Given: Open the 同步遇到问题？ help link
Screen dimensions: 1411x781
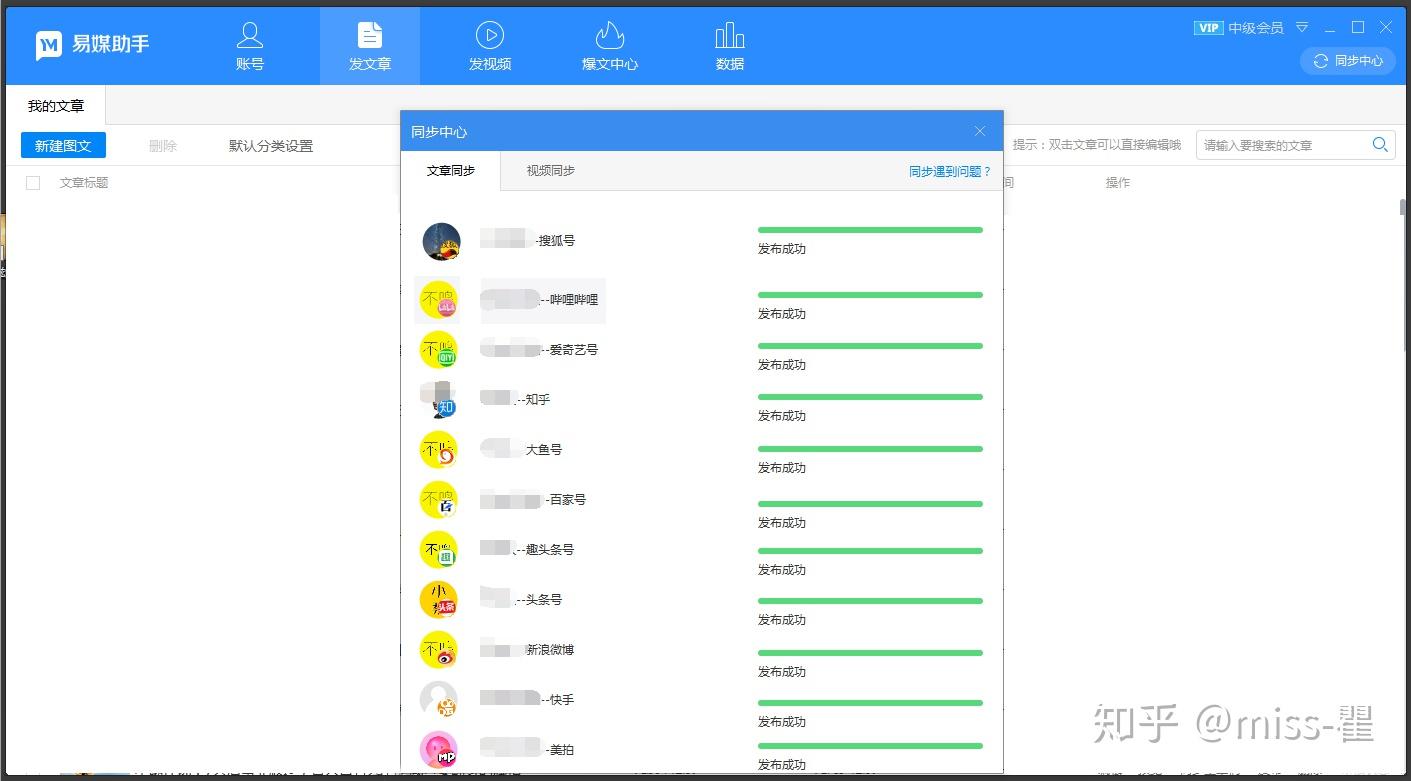Looking at the screenshot, I should tap(950, 172).
